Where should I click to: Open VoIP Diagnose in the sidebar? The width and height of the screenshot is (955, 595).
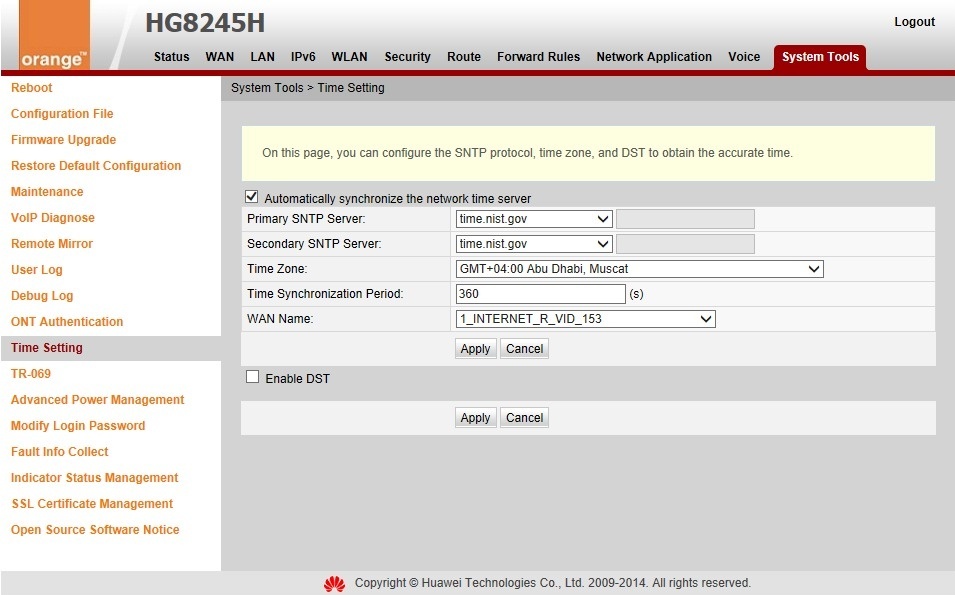(53, 218)
